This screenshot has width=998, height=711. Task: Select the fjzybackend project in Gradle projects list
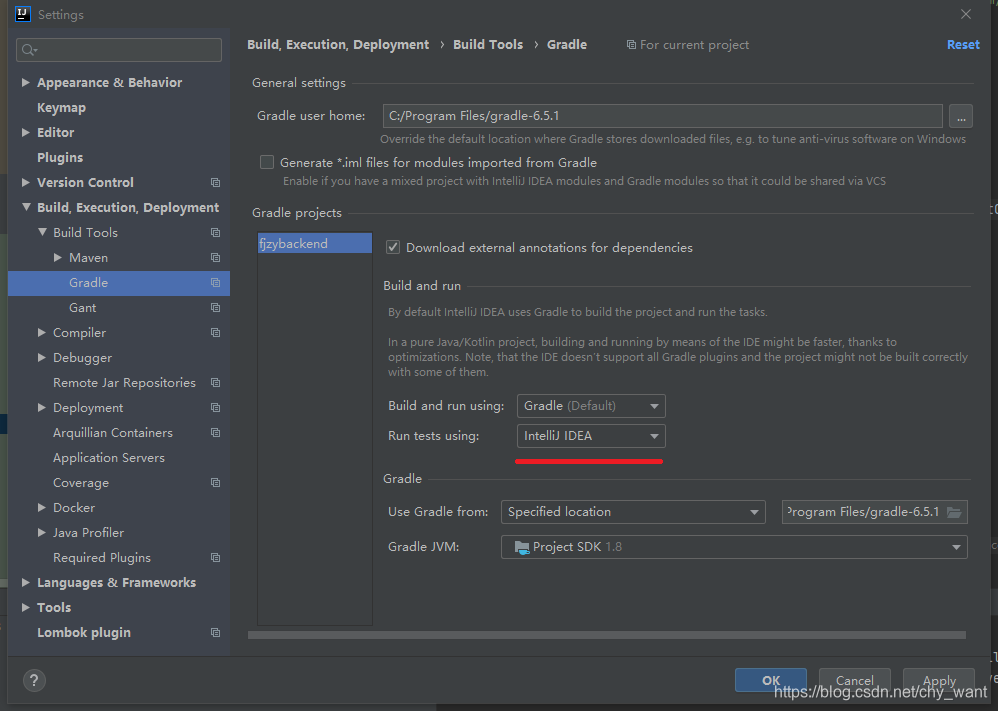tap(314, 243)
